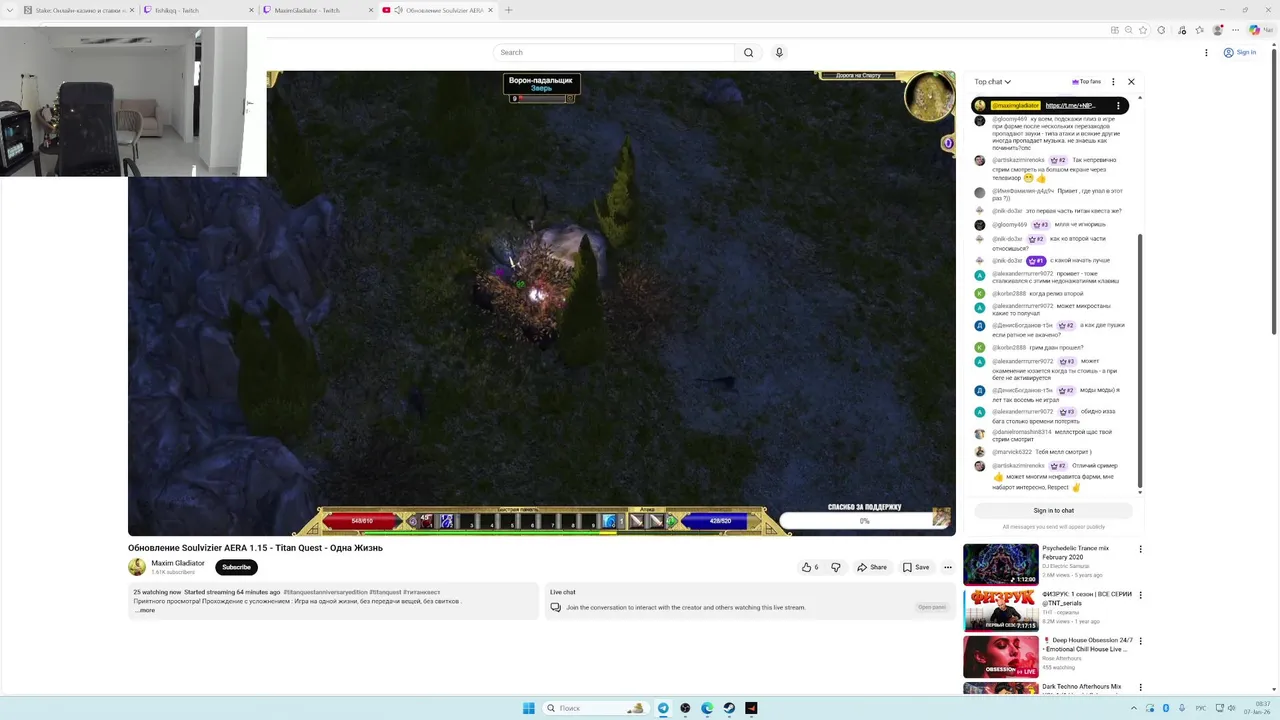Click the #titanquest hashtag
Viewport: 1280px width, 720px height.
click(x=385, y=592)
